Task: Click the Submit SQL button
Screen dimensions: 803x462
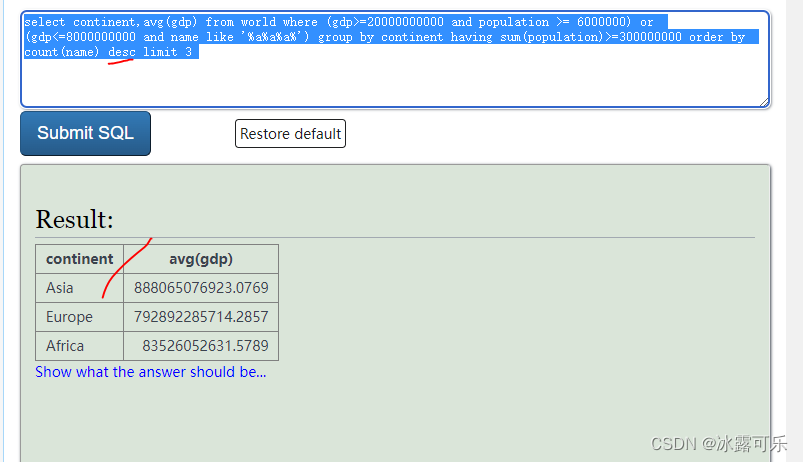Action: click(86, 133)
